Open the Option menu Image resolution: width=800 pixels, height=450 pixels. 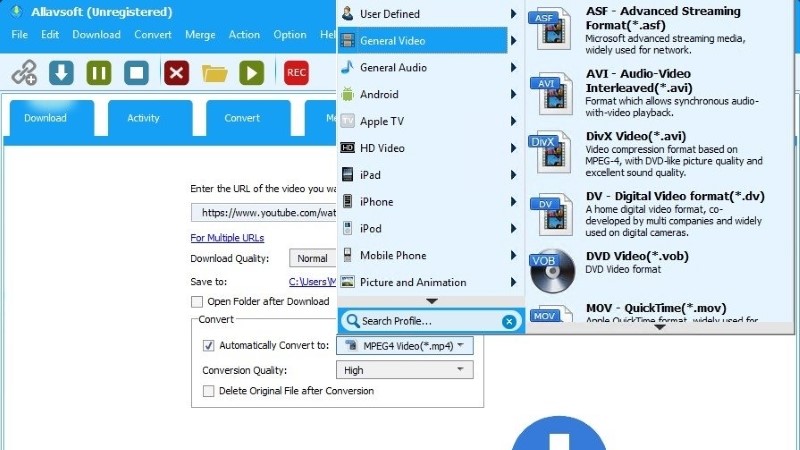tap(290, 34)
